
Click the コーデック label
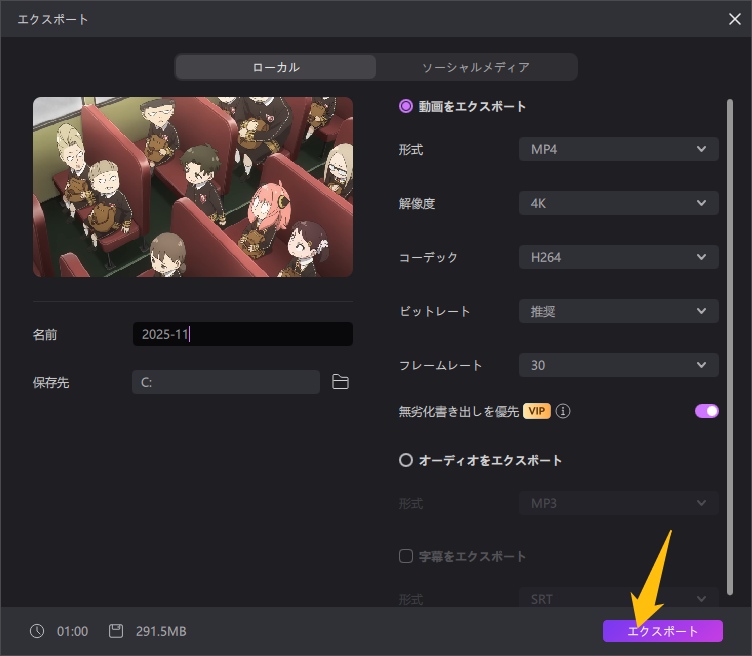coord(428,258)
